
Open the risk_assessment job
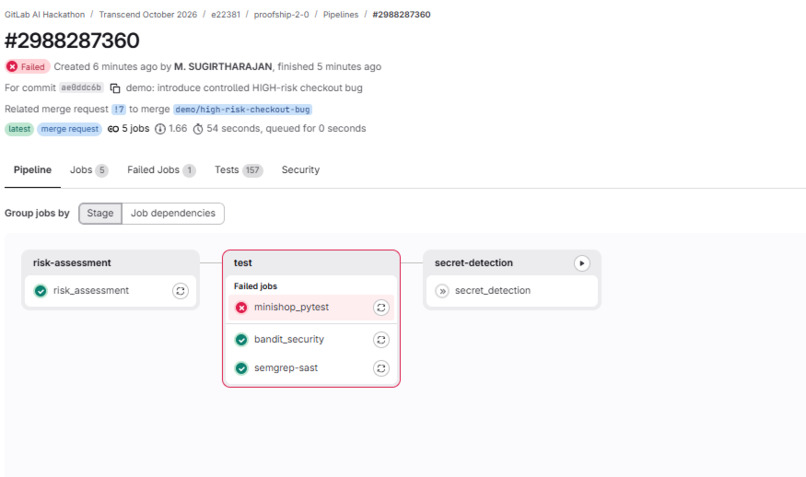click(91, 291)
